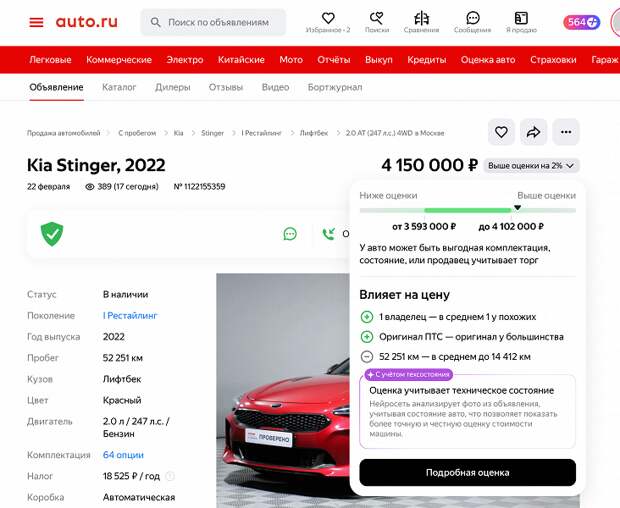620x508 pixels.
Task: Open I Рестайлинг generation link in specs
Action: click(130, 316)
